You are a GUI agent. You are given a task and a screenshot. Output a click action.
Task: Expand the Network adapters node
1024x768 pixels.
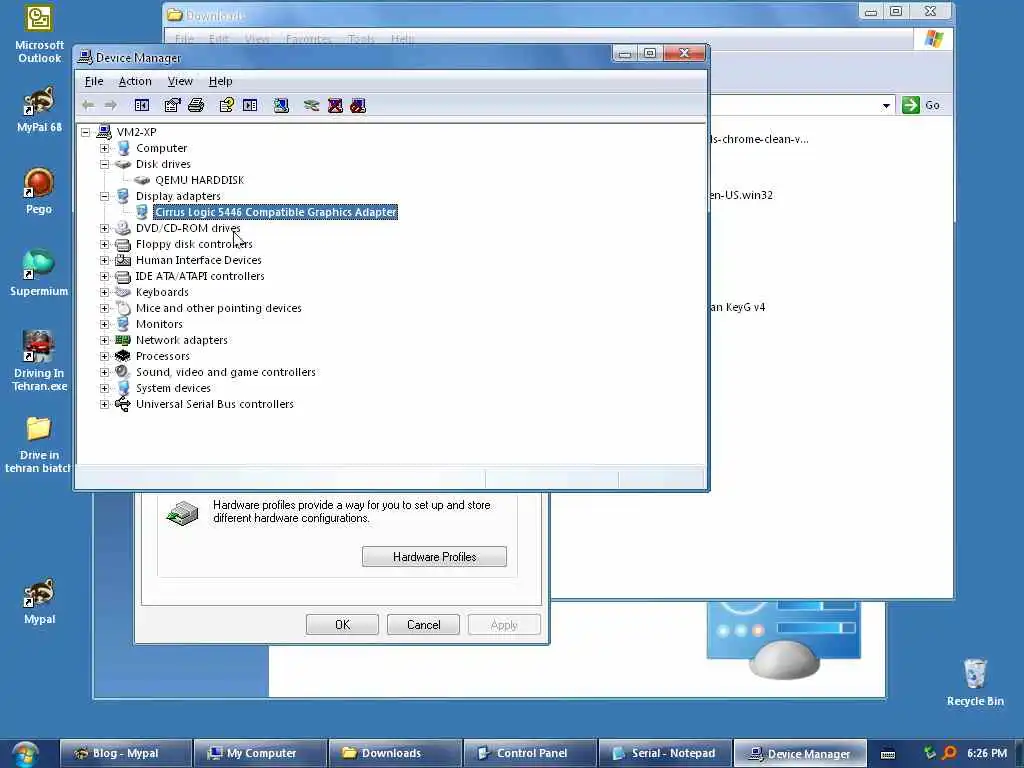coord(104,340)
